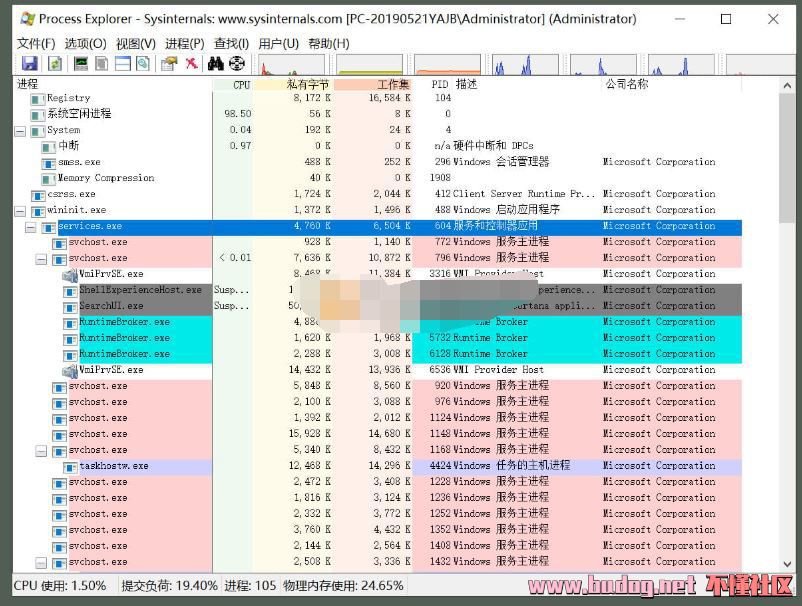Select the crosshair Find Window's Process icon
This screenshot has height=606, width=802.
tap(237, 63)
